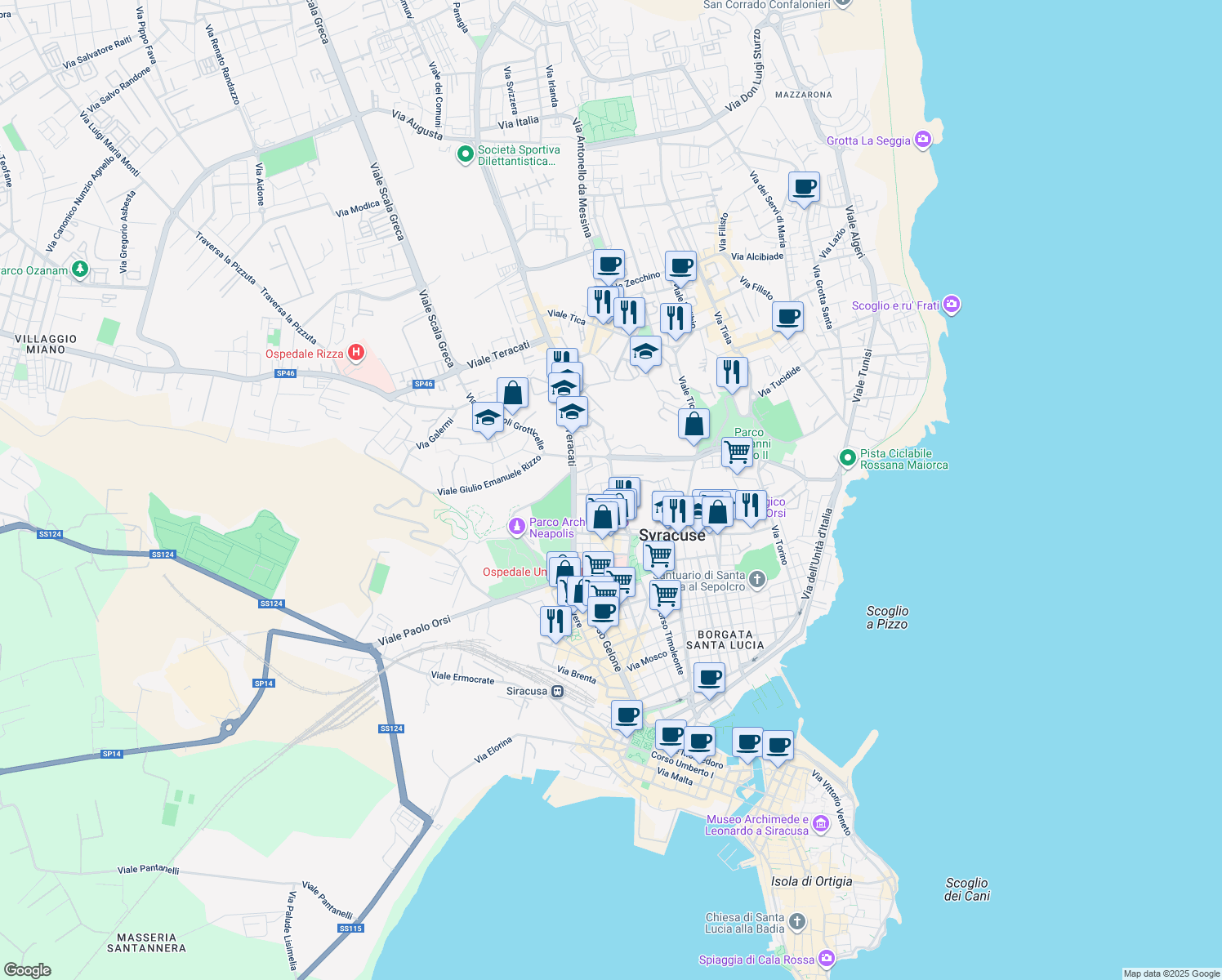Image resolution: width=1222 pixels, height=980 pixels.
Task: Click the Viale Paolo Orsi street label
Action: click(x=414, y=630)
